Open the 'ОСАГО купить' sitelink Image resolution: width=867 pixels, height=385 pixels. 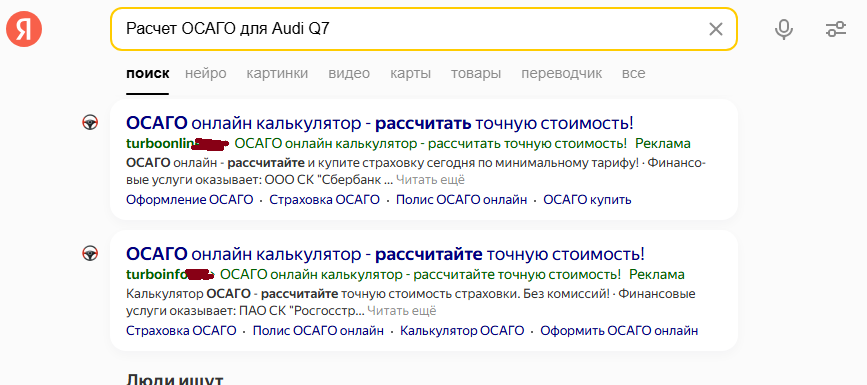(587, 200)
